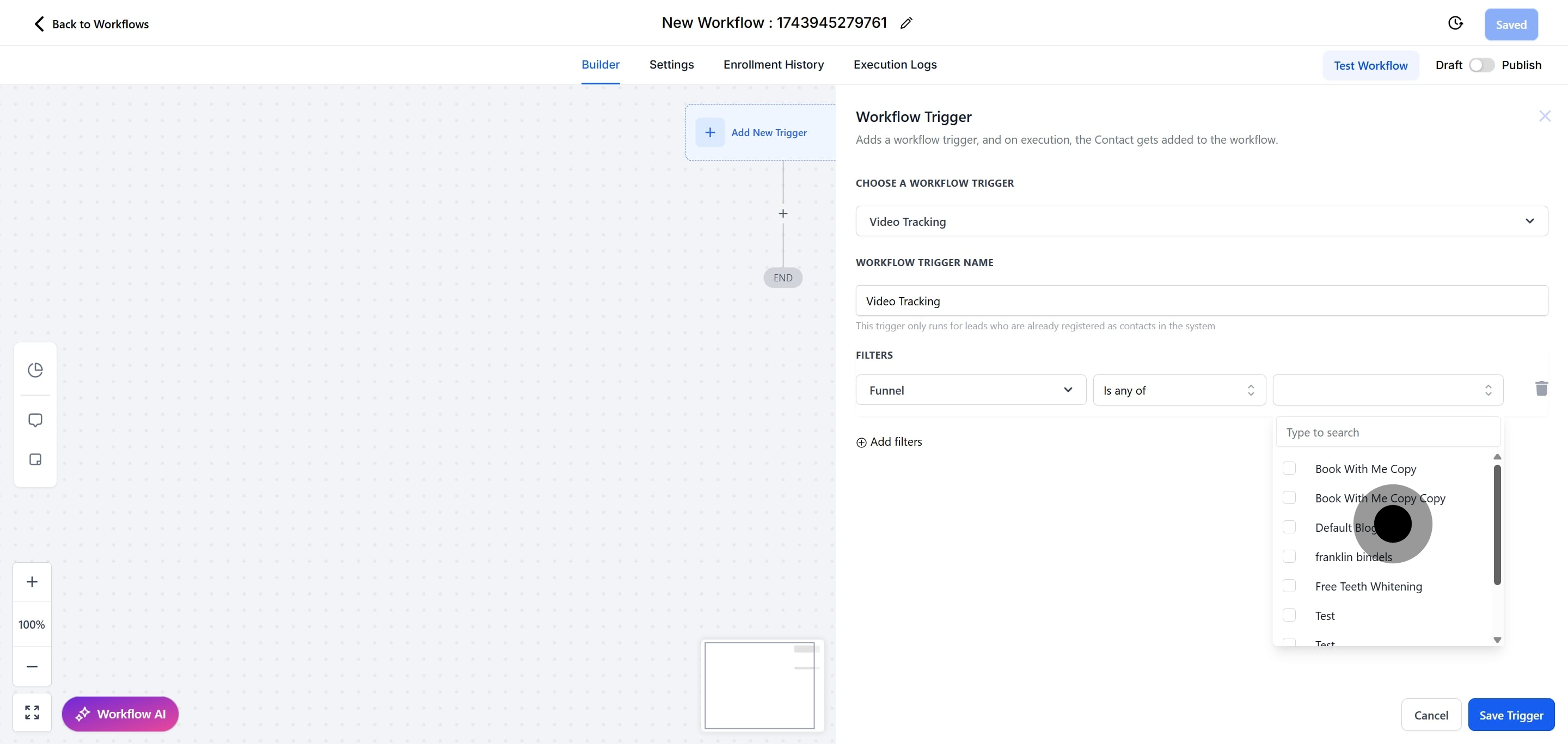Click the sticky note icon in the canvas toolbar
Screen dimensions: 1568x744
pyautogui.click(x=35, y=459)
